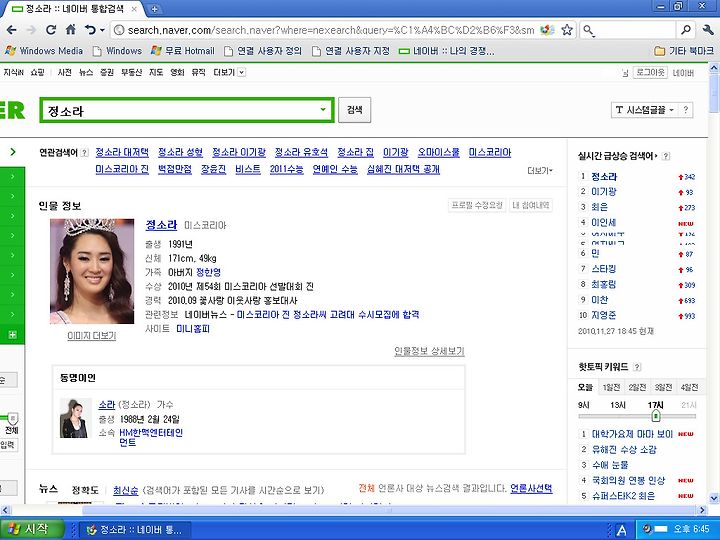The image size is (720, 540).
Task: Click the green slider handle in left sidebar
Action: (x=13, y=418)
